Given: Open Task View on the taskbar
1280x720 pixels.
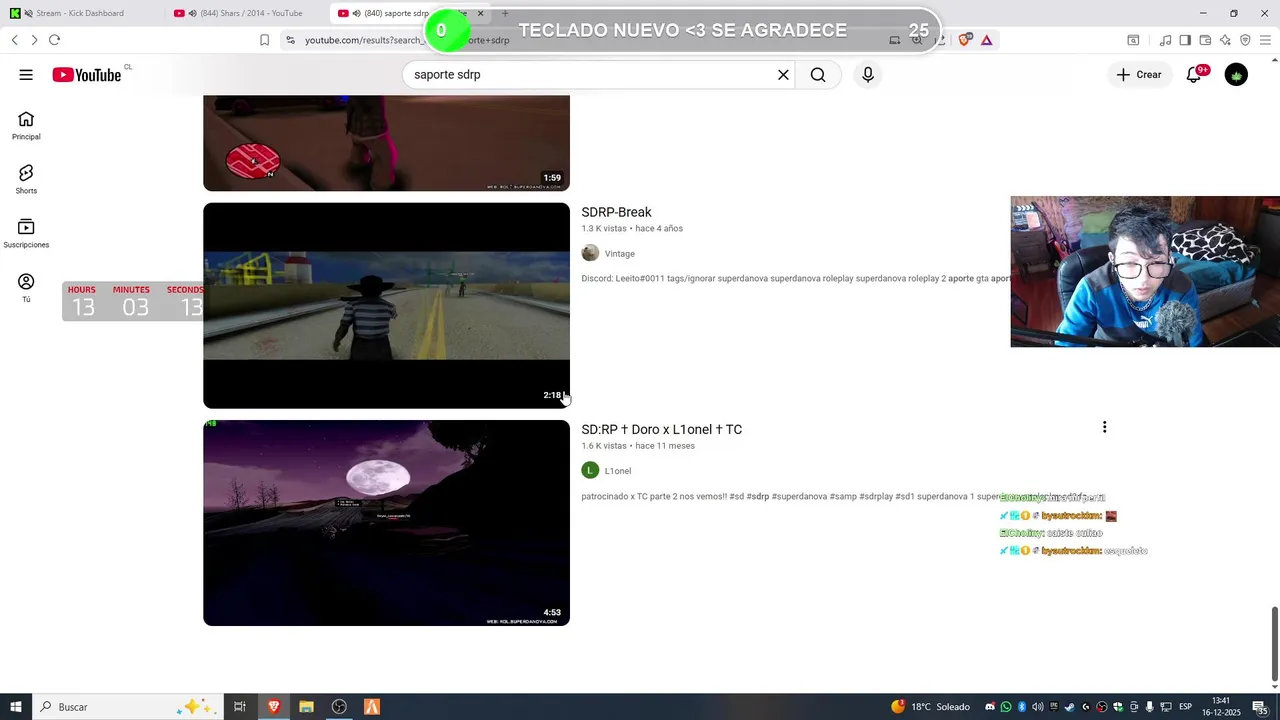Looking at the screenshot, I should [x=240, y=707].
